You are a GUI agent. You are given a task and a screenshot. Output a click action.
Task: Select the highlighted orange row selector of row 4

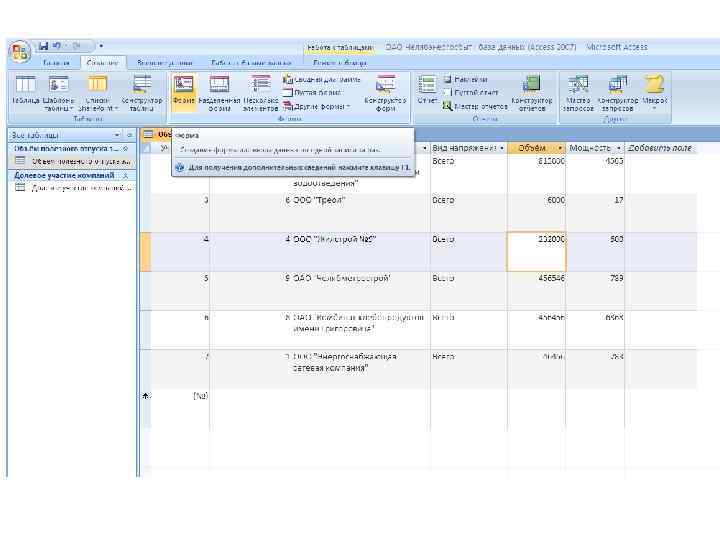click(x=146, y=252)
